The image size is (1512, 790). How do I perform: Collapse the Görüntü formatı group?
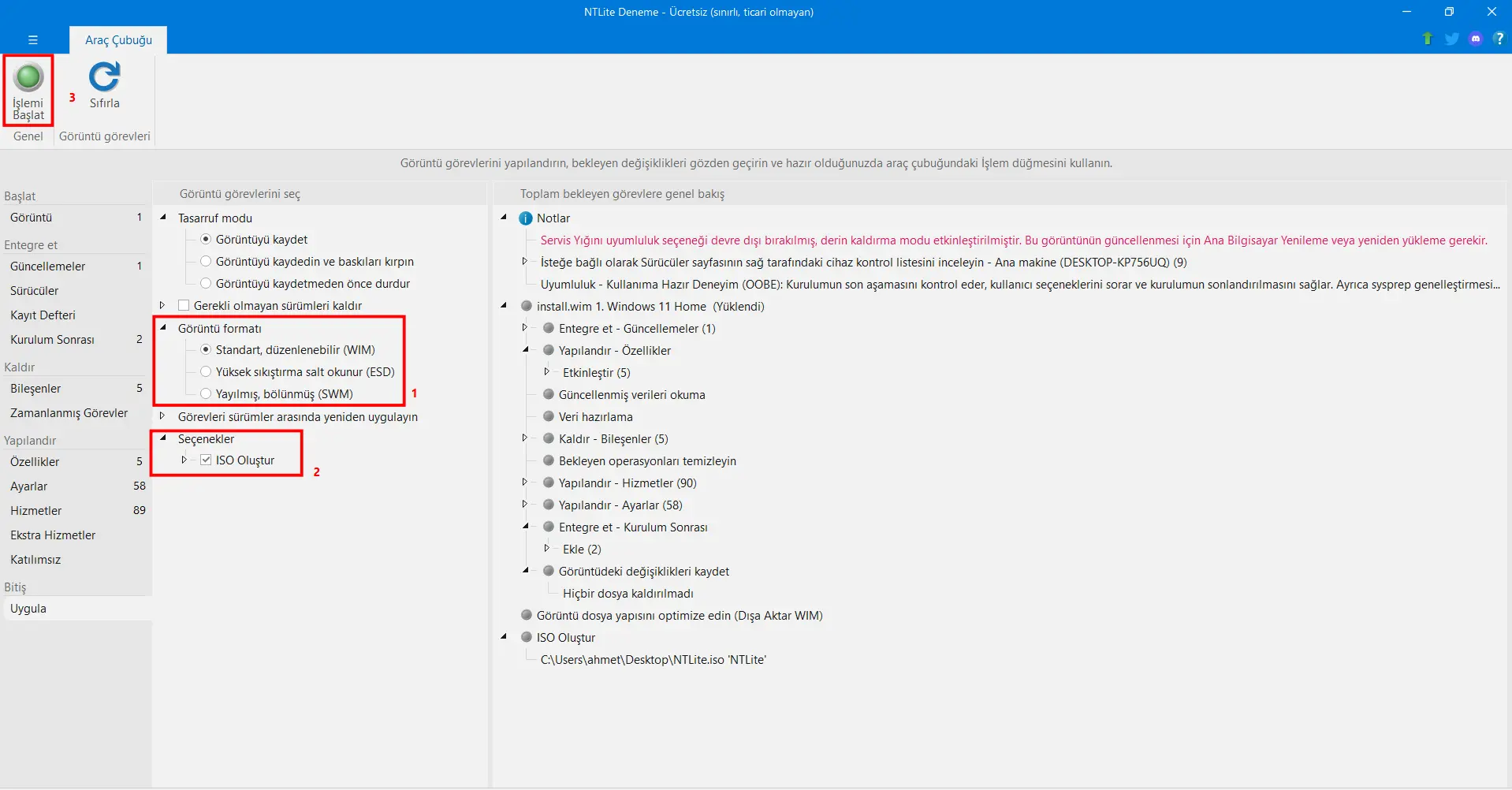tap(162, 327)
